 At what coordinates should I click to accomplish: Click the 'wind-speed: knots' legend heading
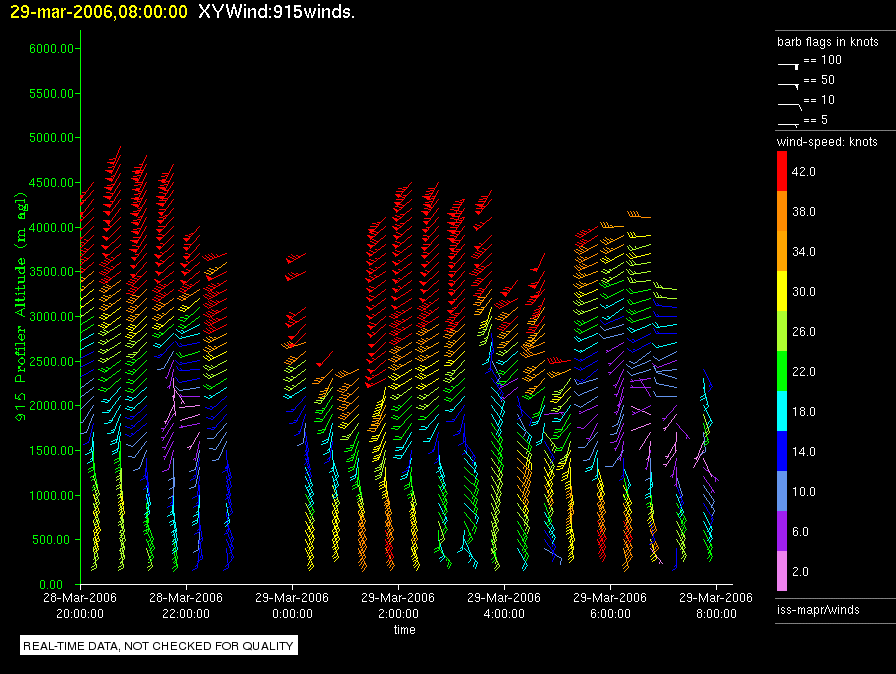[827, 142]
